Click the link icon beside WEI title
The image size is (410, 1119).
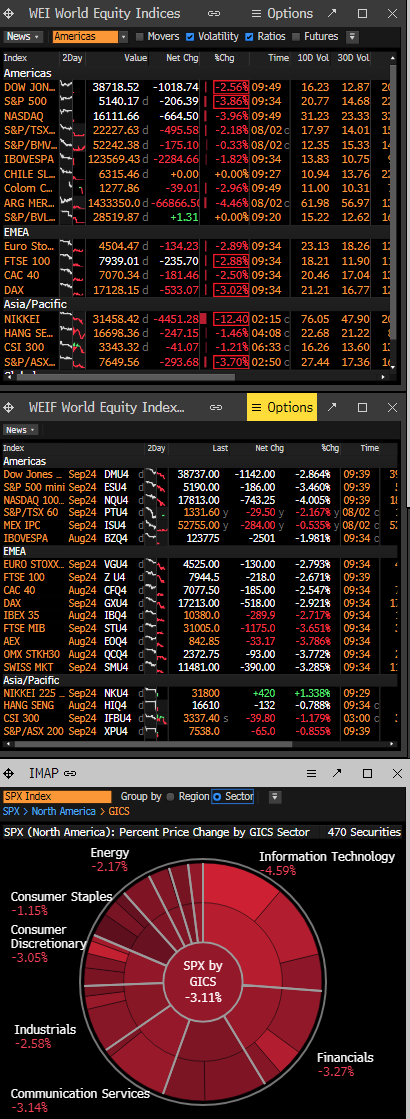point(214,13)
